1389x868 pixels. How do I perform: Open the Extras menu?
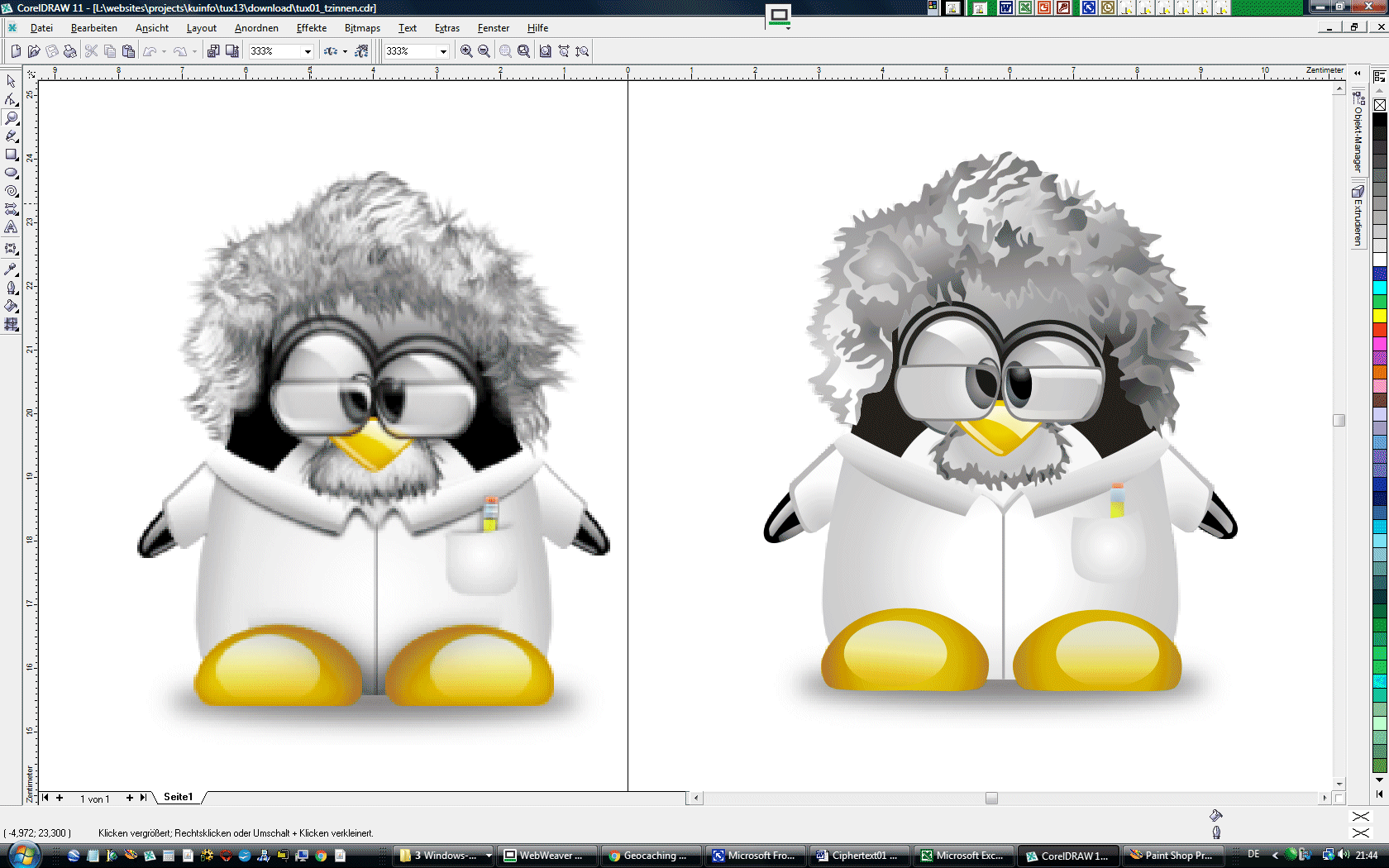(447, 28)
